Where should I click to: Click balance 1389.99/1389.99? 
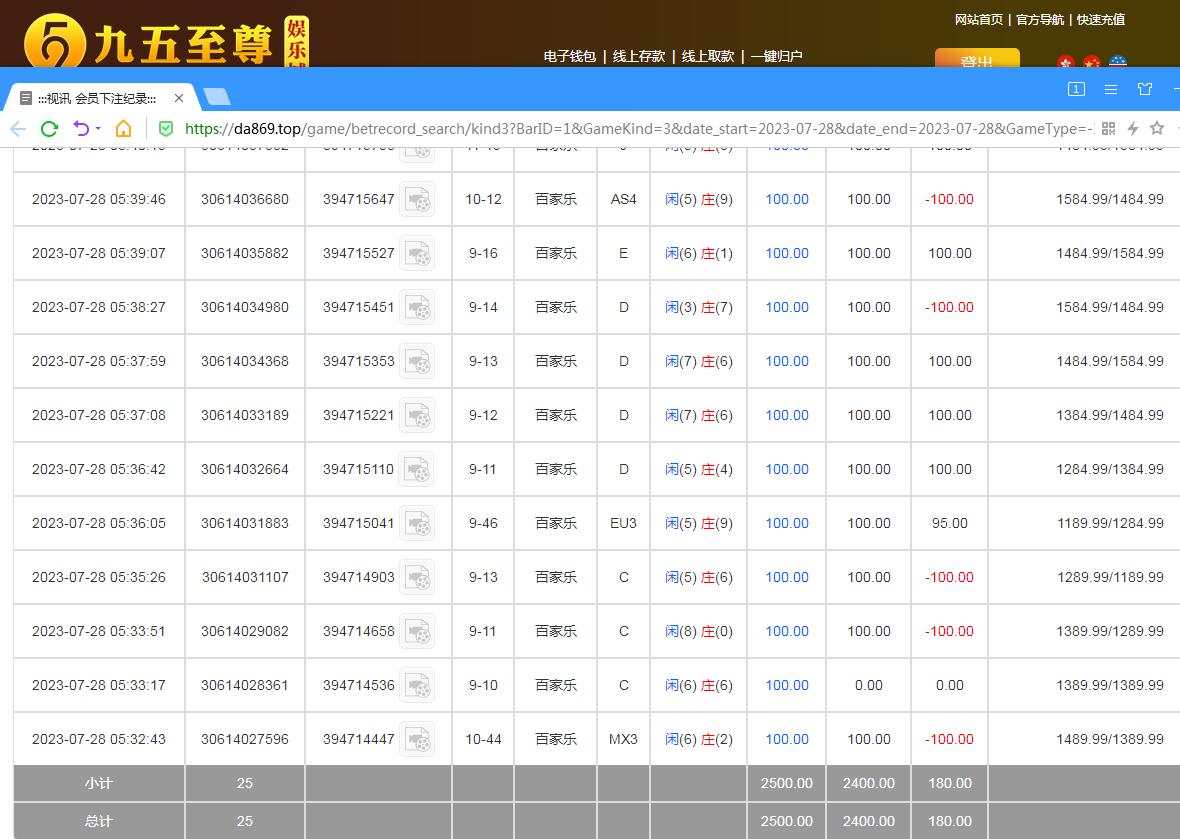click(x=1110, y=685)
